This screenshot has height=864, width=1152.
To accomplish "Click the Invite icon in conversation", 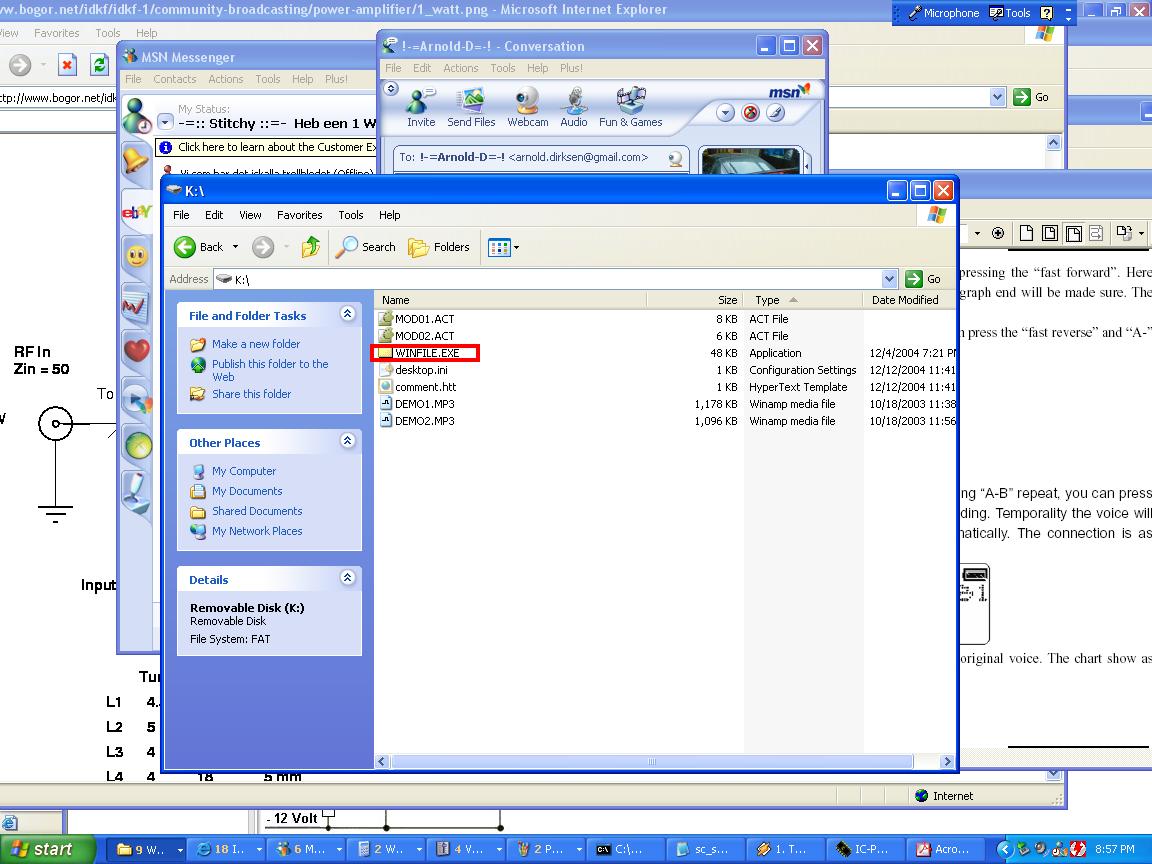I will click(x=421, y=107).
